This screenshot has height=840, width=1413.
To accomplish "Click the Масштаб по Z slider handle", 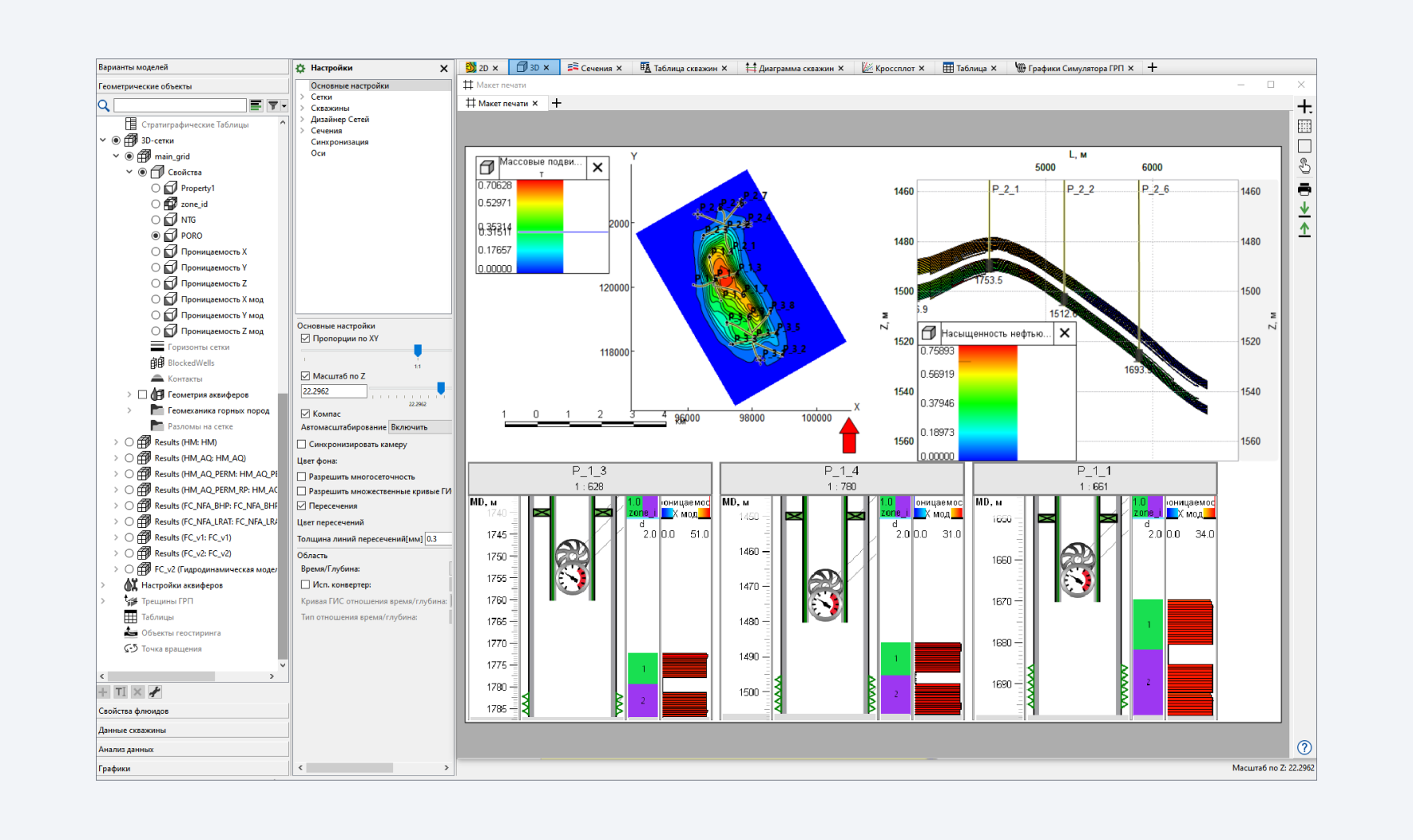I will (441, 388).
